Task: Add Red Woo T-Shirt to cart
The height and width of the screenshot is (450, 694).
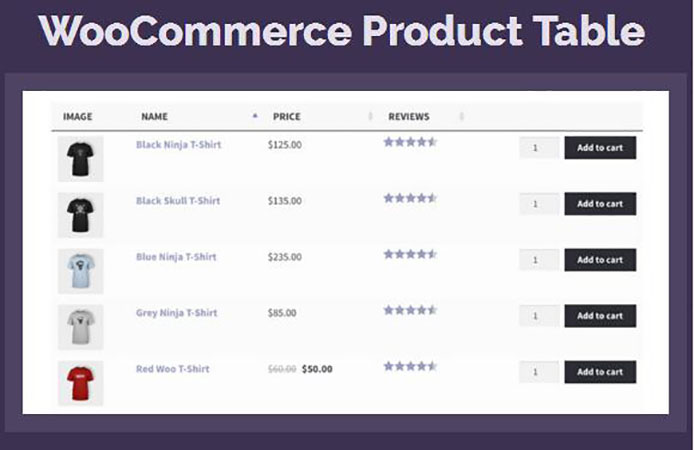Action: point(600,372)
